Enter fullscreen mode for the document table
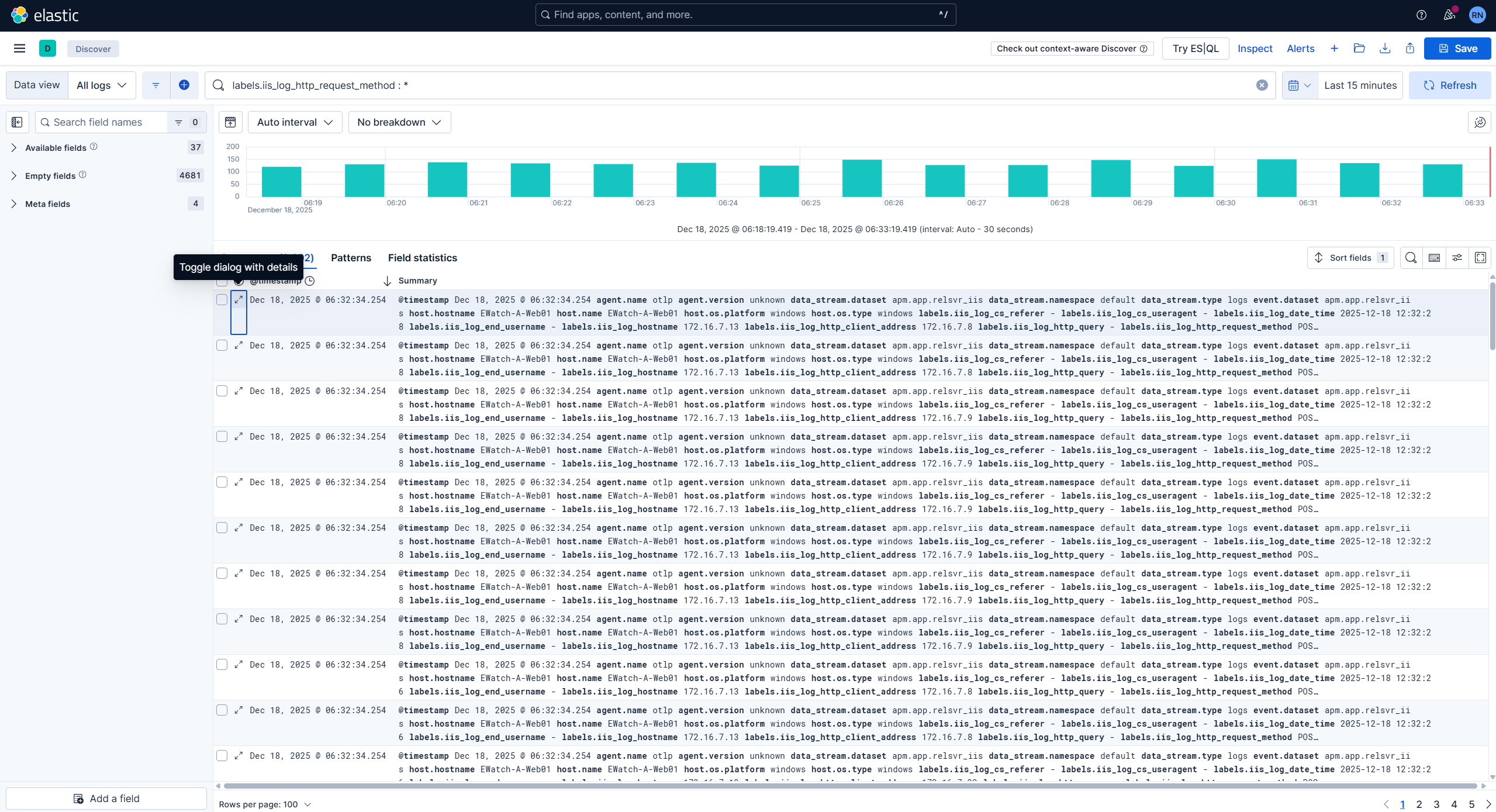 [1480, 257]
